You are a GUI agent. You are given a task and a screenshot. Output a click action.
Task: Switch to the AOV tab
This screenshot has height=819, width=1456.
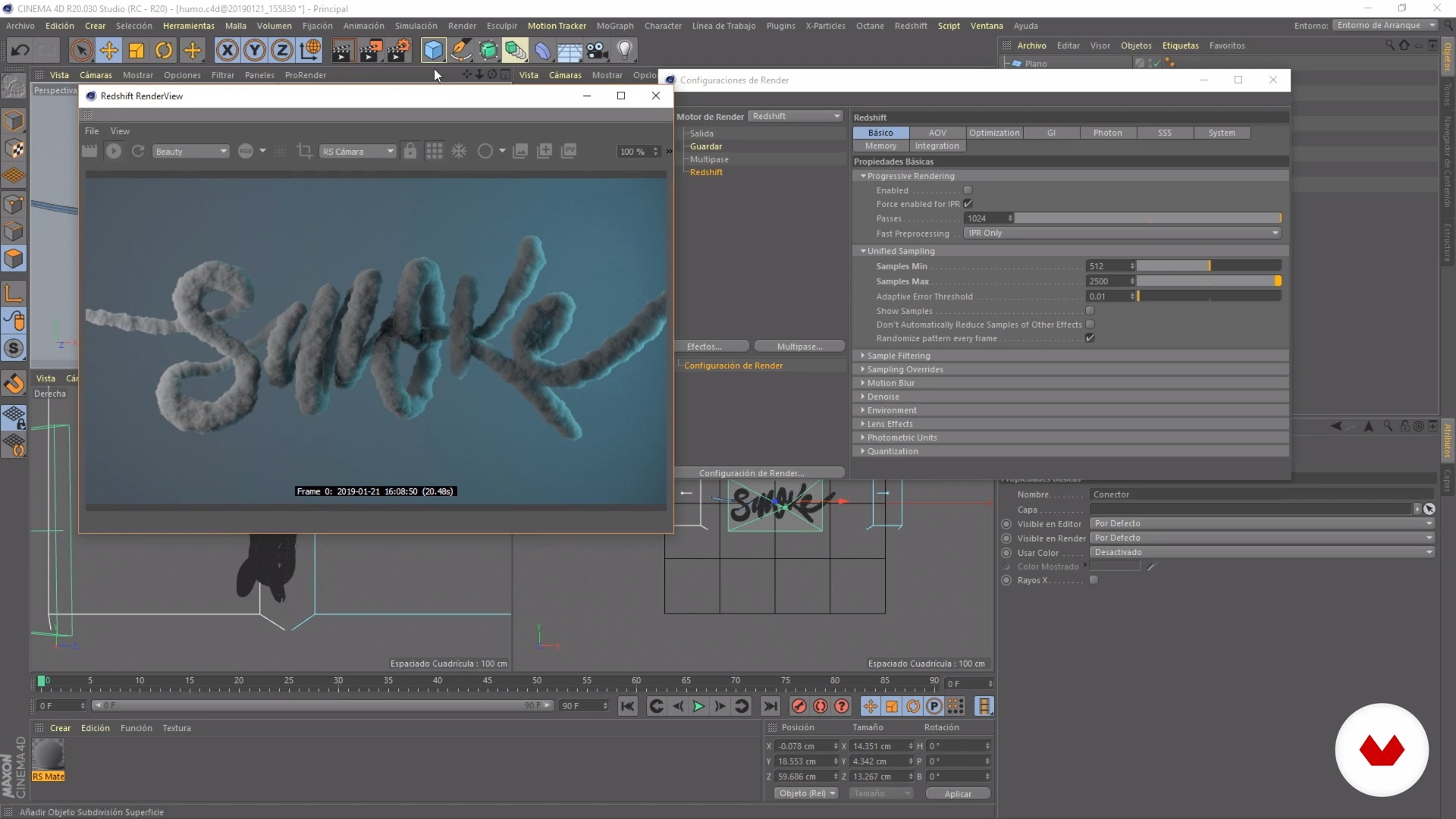click(937, 133)
